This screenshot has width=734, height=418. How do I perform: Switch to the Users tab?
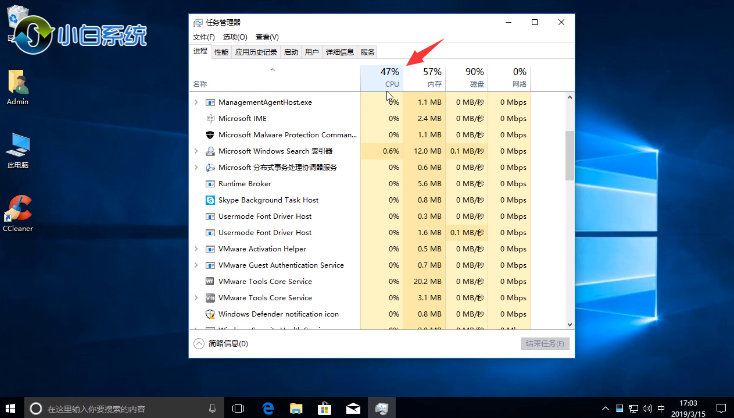(x=312, y=52)
